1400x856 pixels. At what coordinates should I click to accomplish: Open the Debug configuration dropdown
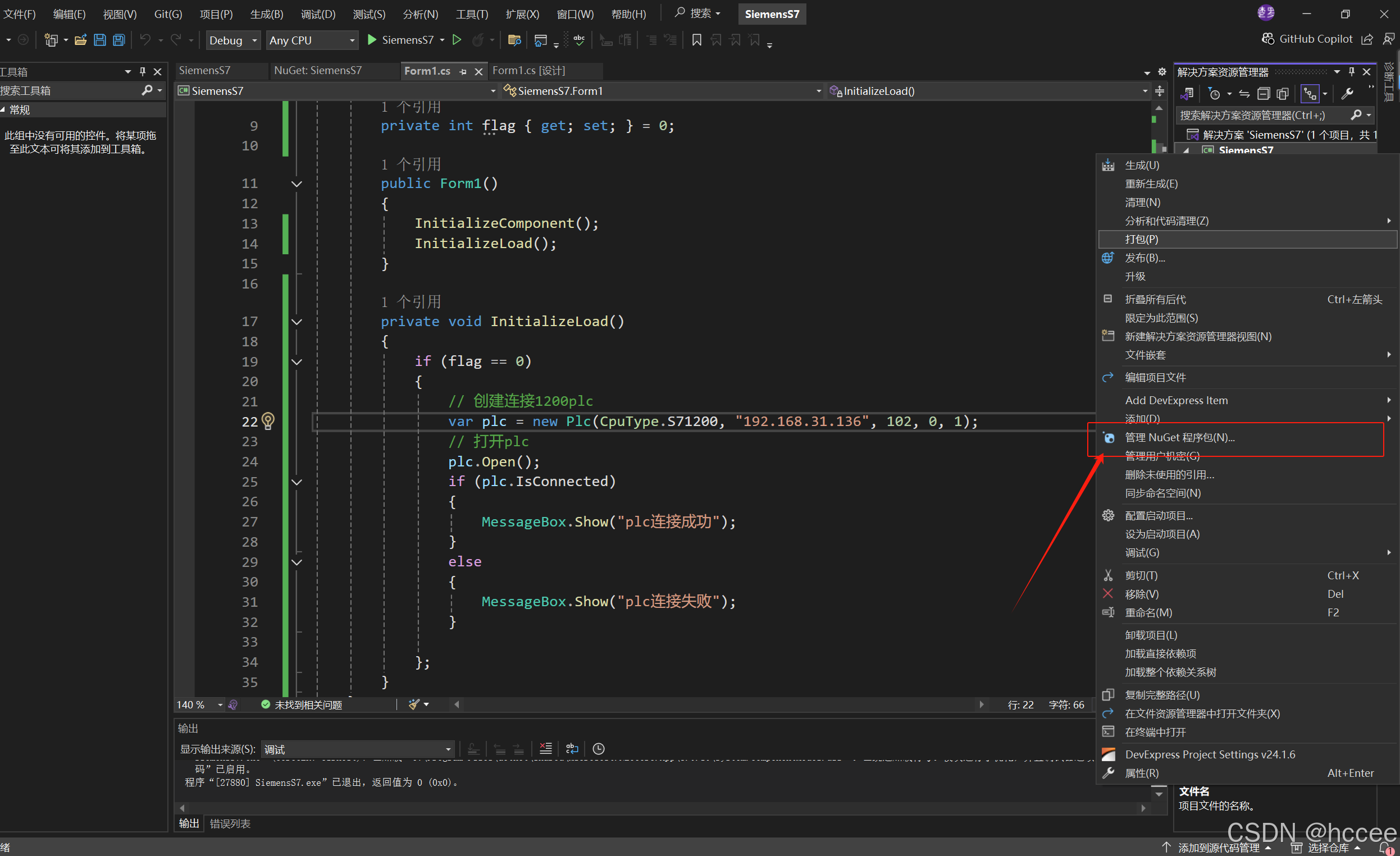233,40
